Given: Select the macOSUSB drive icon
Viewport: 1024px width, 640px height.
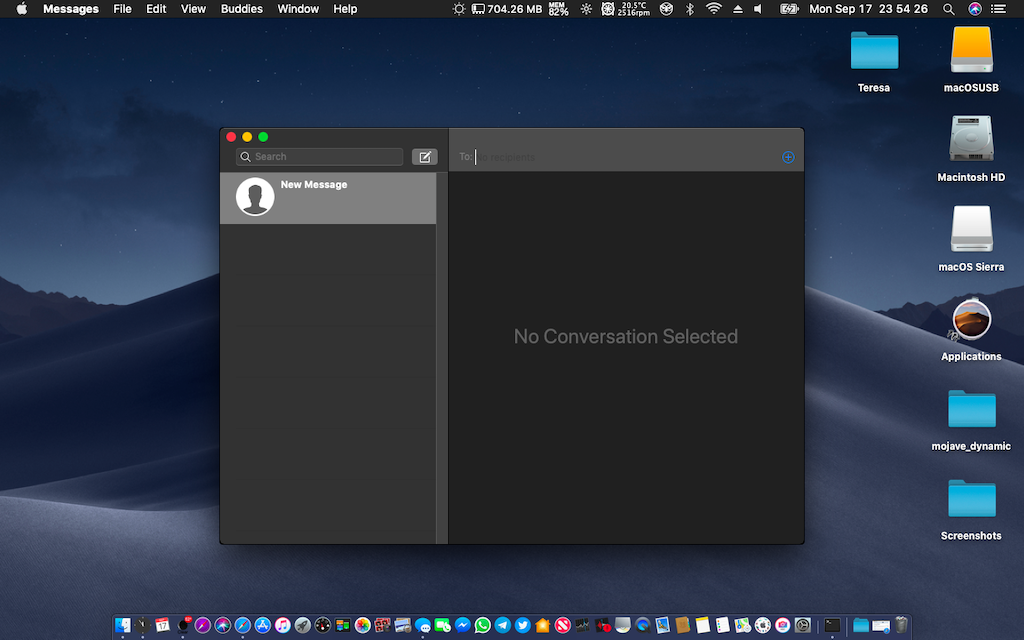Looking at the screenshot, I should click(971, 50).
